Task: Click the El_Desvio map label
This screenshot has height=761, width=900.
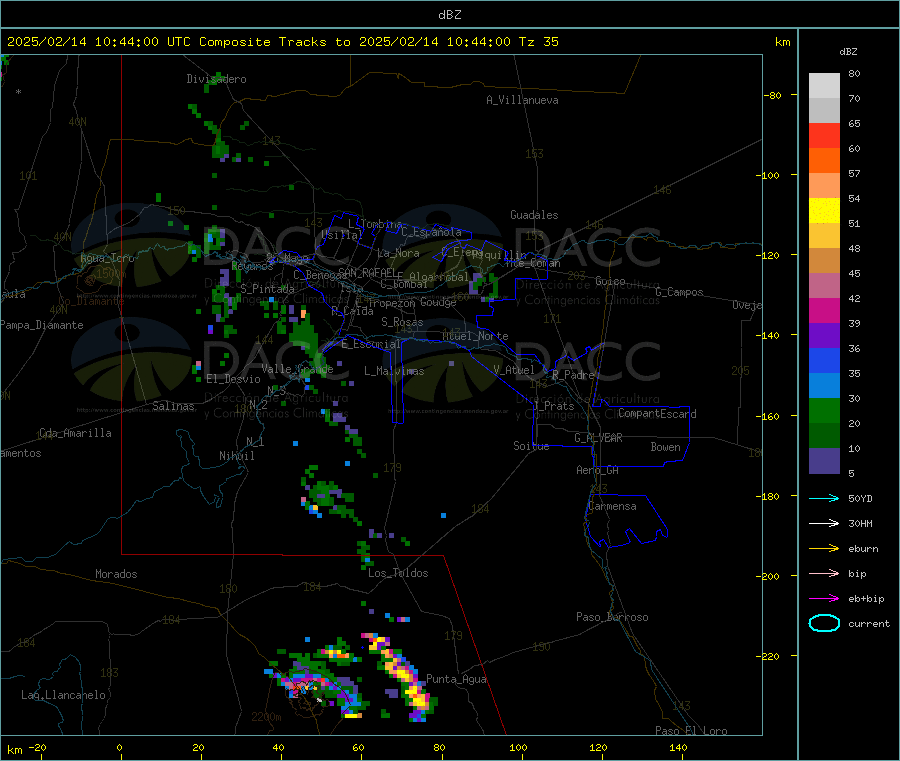Action: (x=233, y=379)
